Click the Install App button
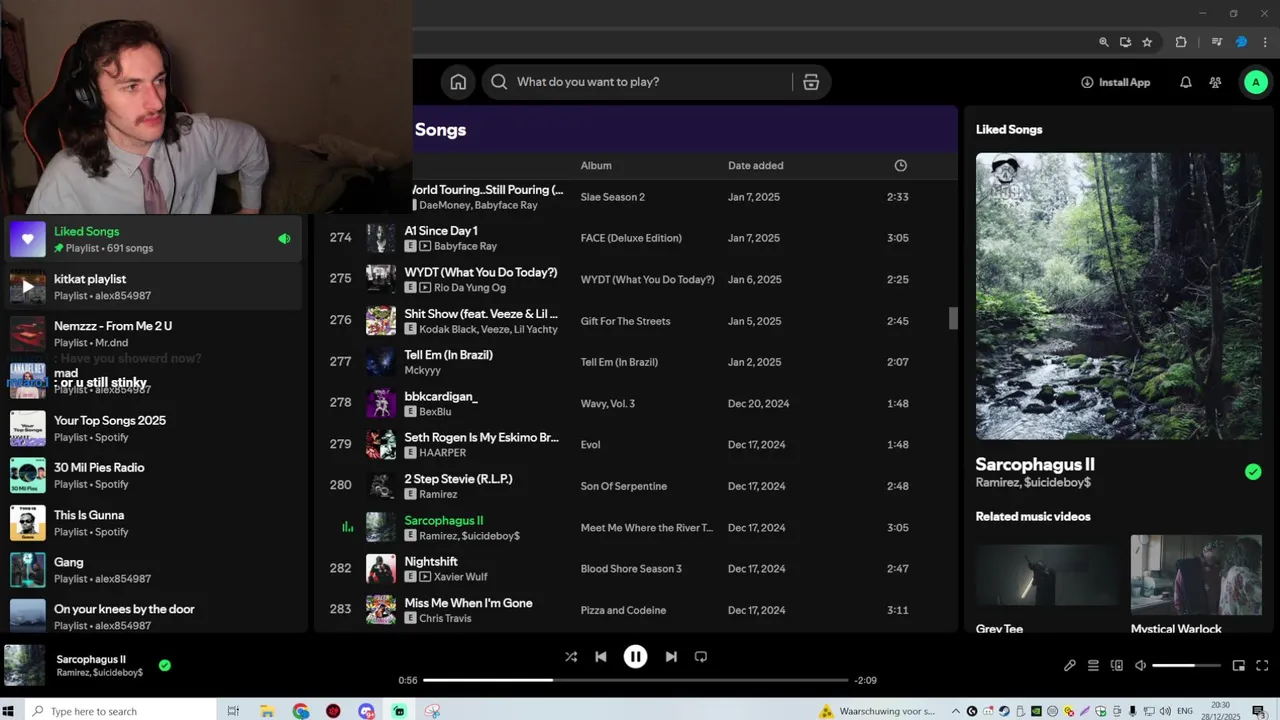 (x=1116, y=82)
